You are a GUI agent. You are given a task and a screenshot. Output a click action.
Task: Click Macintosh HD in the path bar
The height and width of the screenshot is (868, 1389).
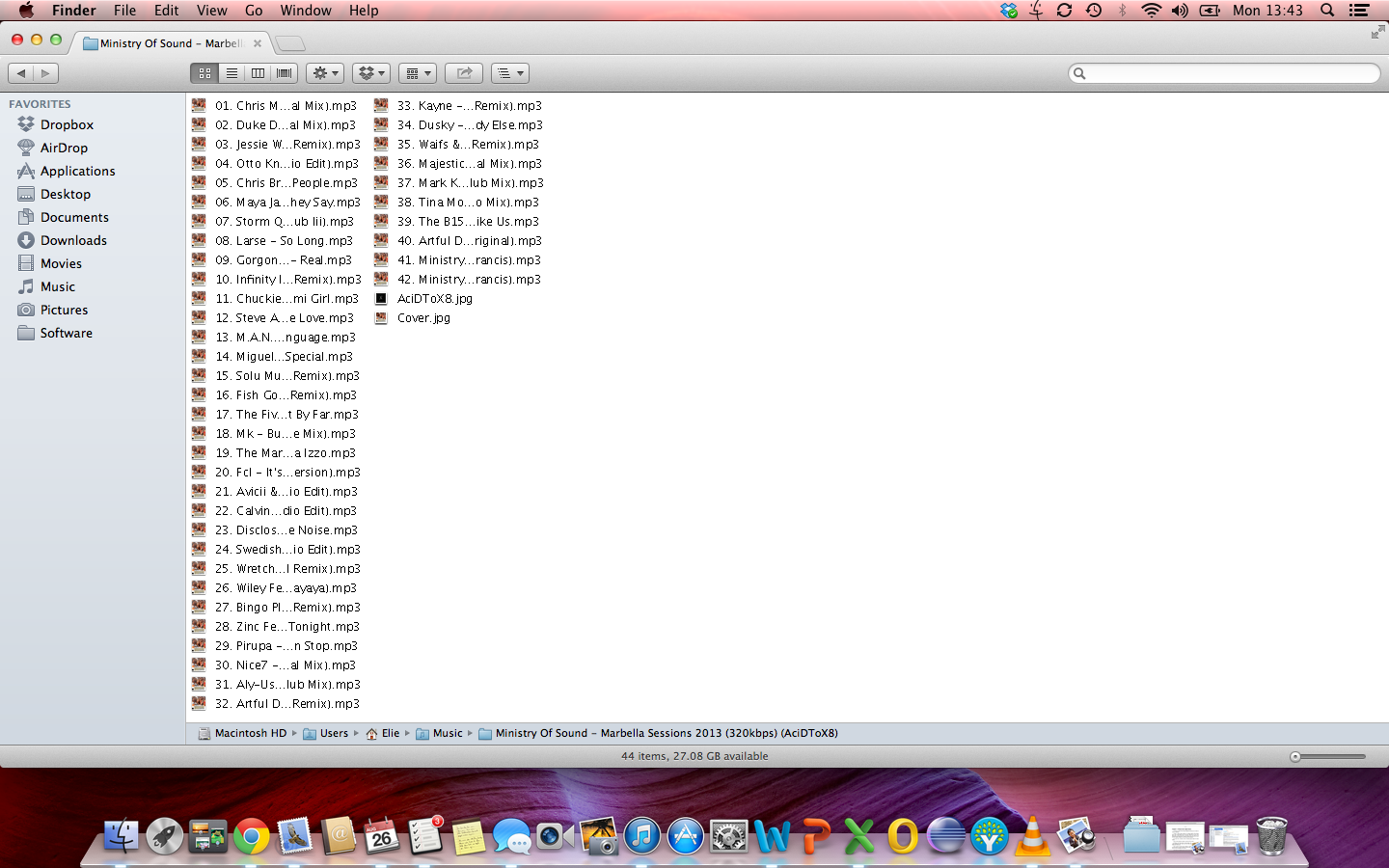[242, 734]
